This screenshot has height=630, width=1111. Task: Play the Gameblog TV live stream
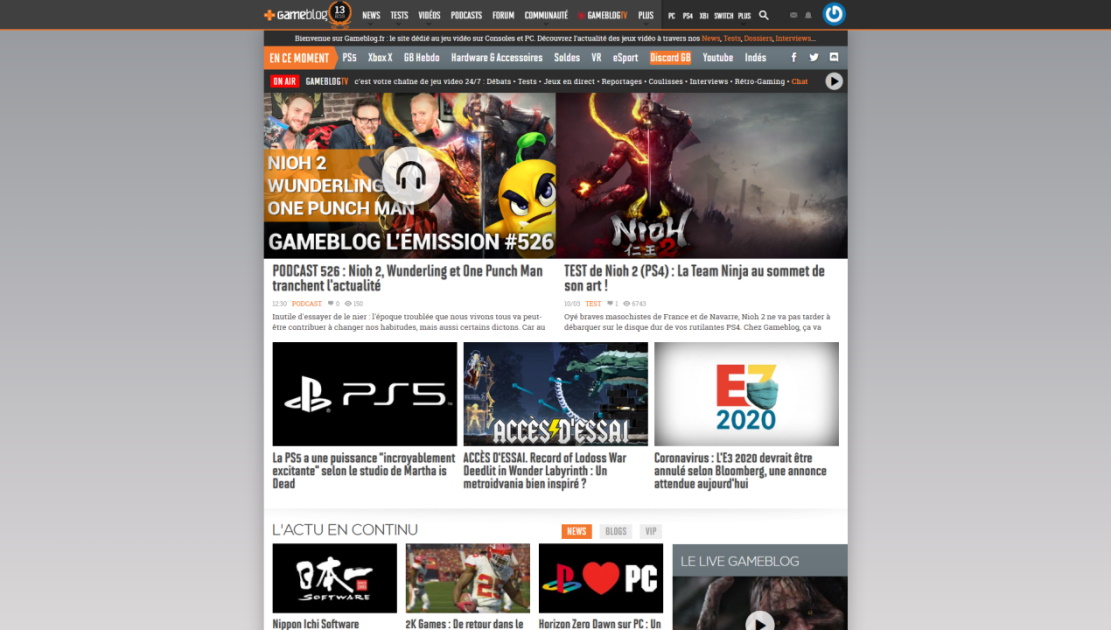pyautogui.click(x=834, y=81)
